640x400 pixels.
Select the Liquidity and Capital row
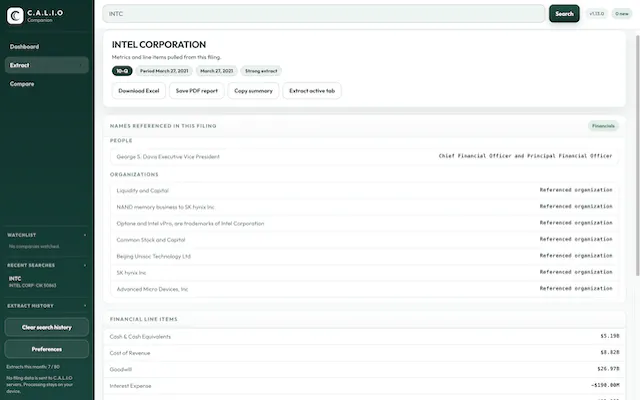click(x=364, y=191)
